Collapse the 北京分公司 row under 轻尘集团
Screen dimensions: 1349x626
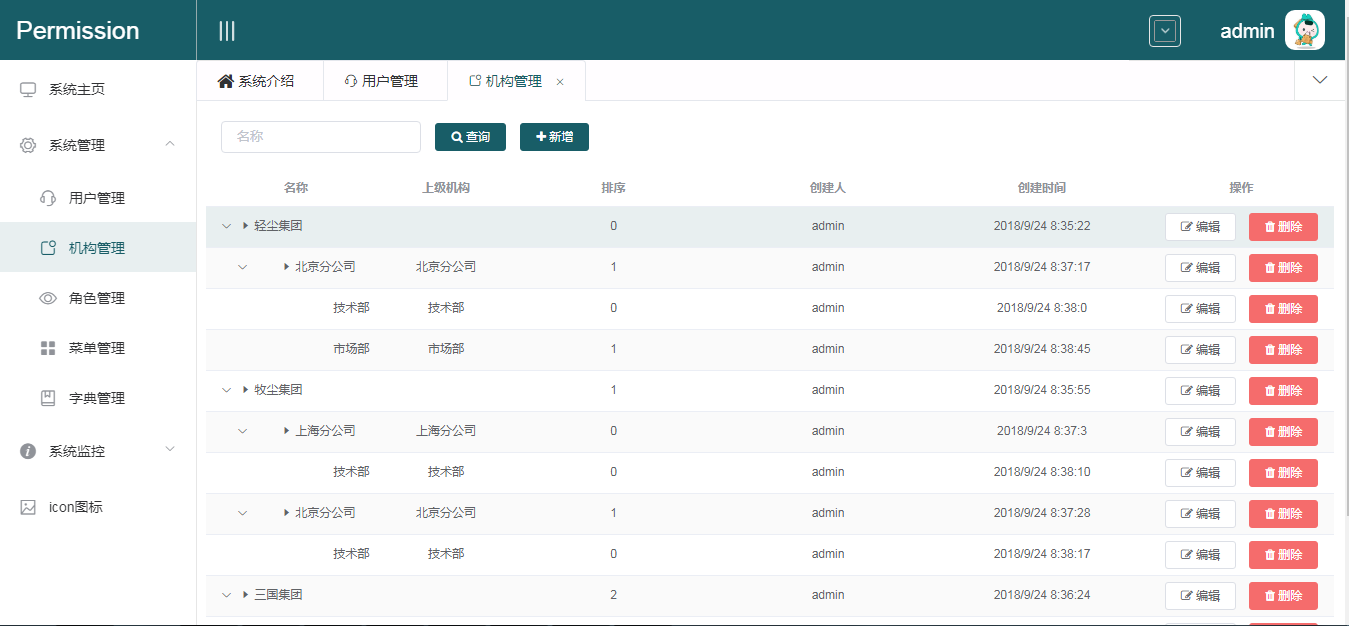click(242, 267)
